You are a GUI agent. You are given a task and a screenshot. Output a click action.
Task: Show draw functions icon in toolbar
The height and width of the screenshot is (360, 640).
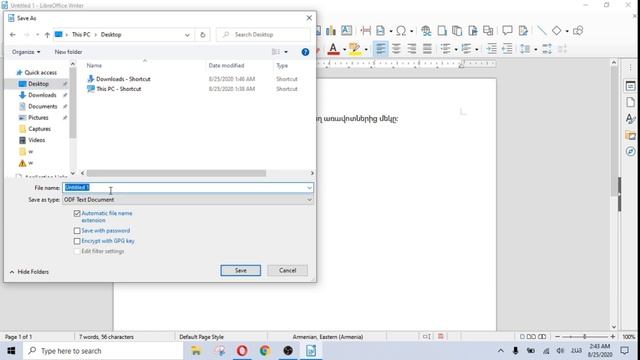pyautogui.click(x=578, y=31)
